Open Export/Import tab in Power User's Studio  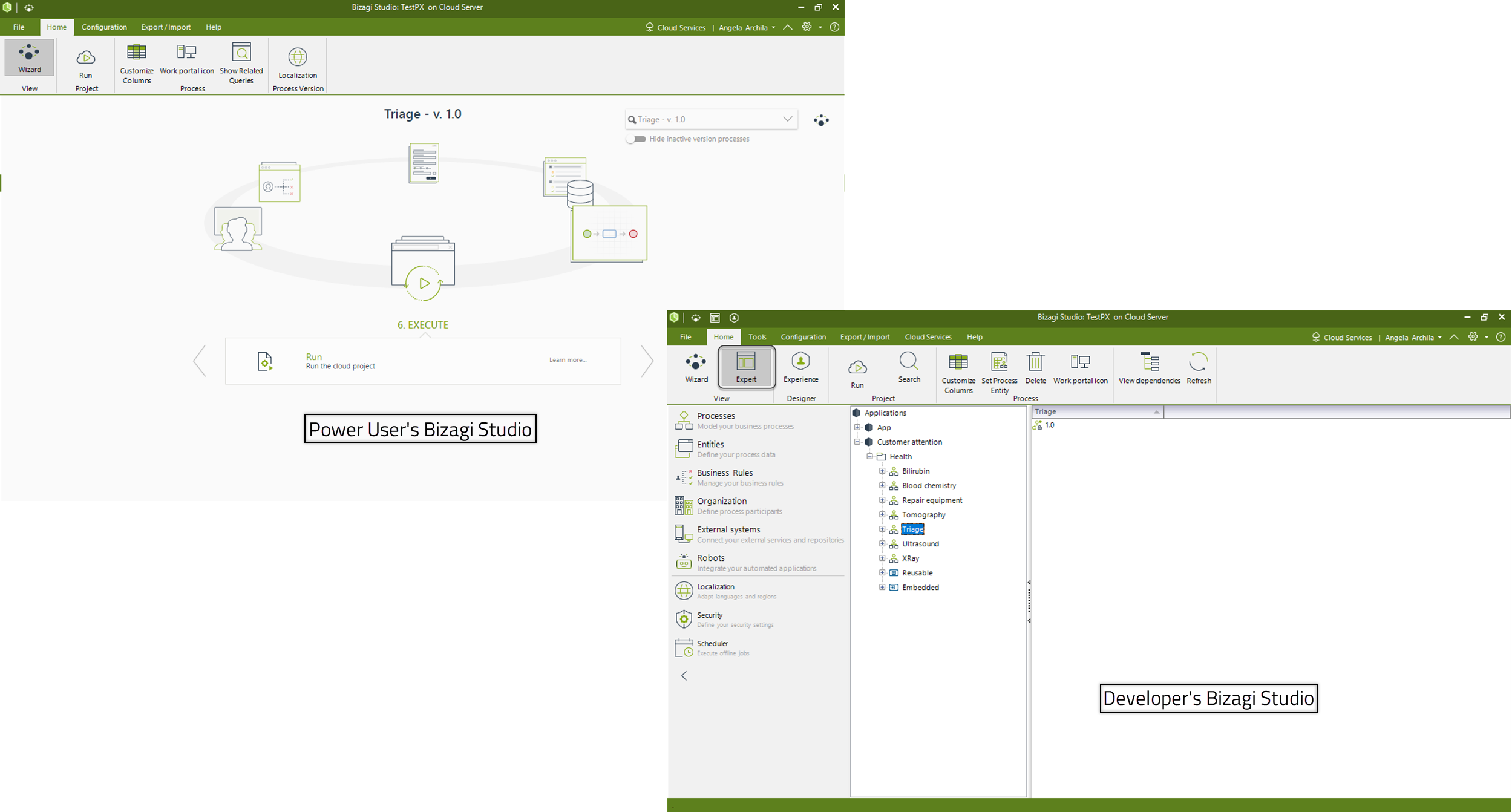(x=166, y=27)
